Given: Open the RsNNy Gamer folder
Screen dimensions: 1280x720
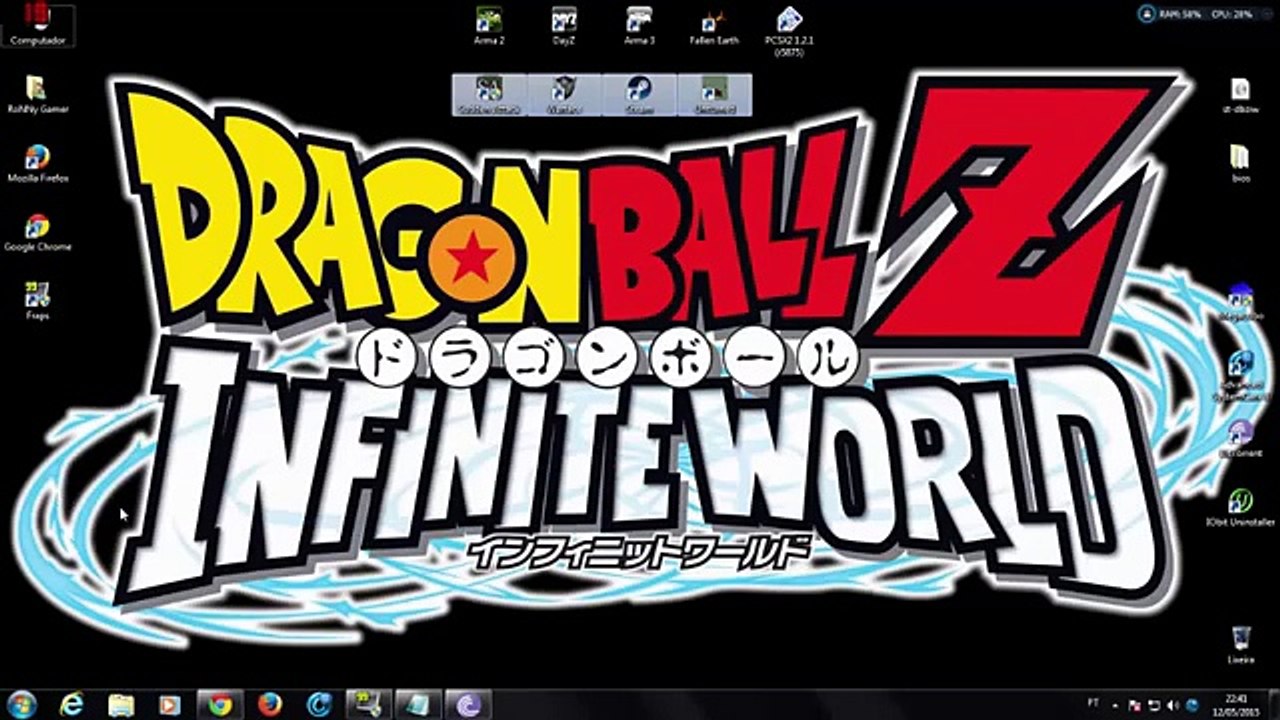Looking at the screenshot, I should pos(37,94).
